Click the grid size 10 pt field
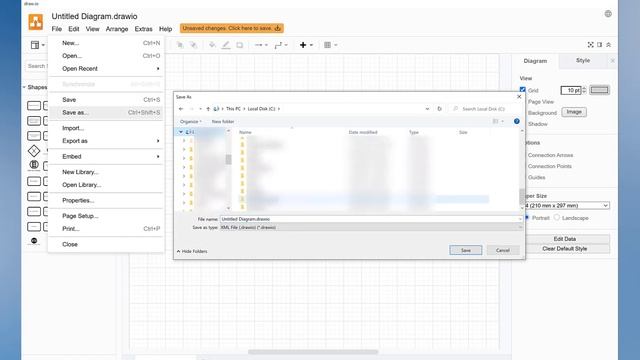The height and width of the screenshot is (360, 640). [x=571, y=90]
